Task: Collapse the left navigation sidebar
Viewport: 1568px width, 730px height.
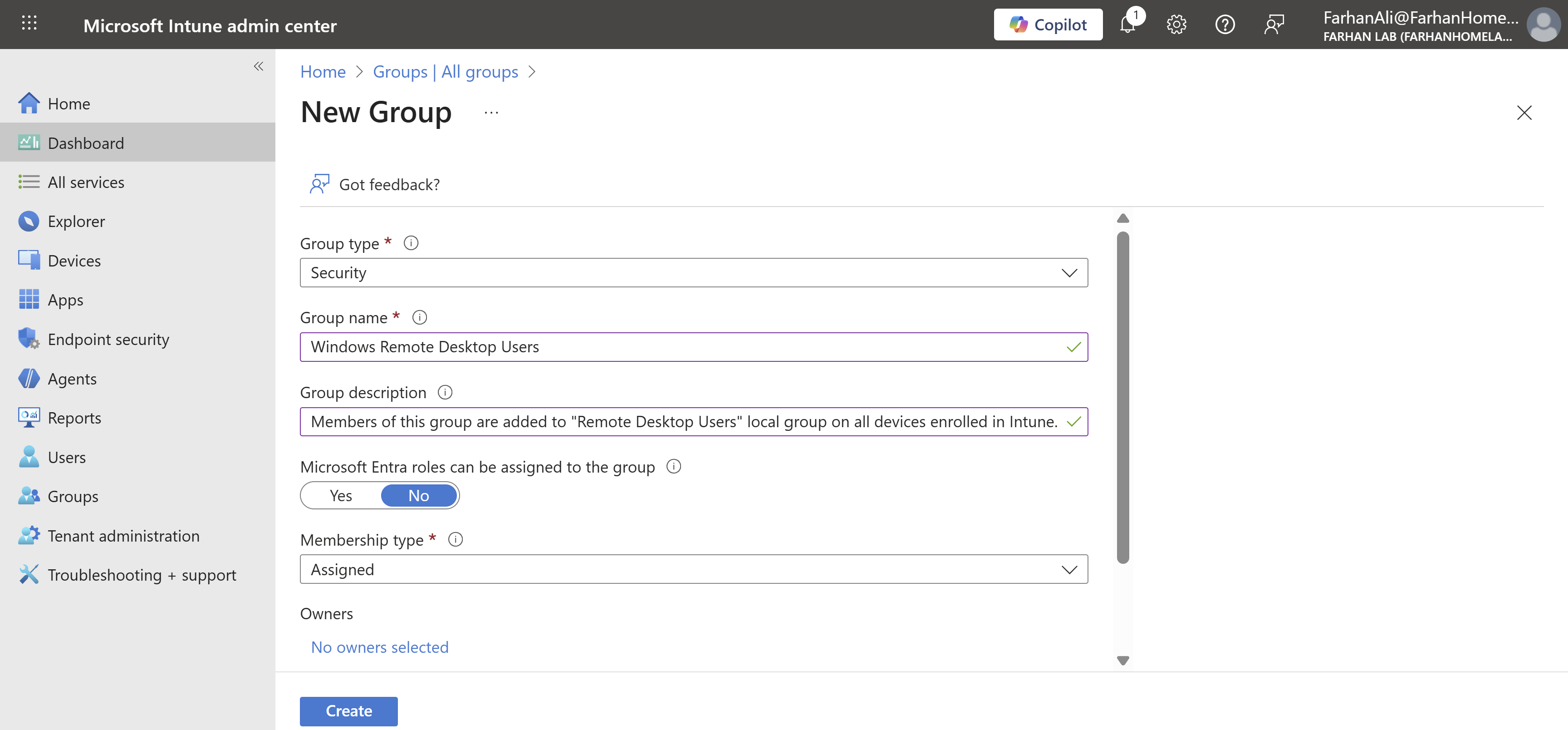Action: click(258, 66)
